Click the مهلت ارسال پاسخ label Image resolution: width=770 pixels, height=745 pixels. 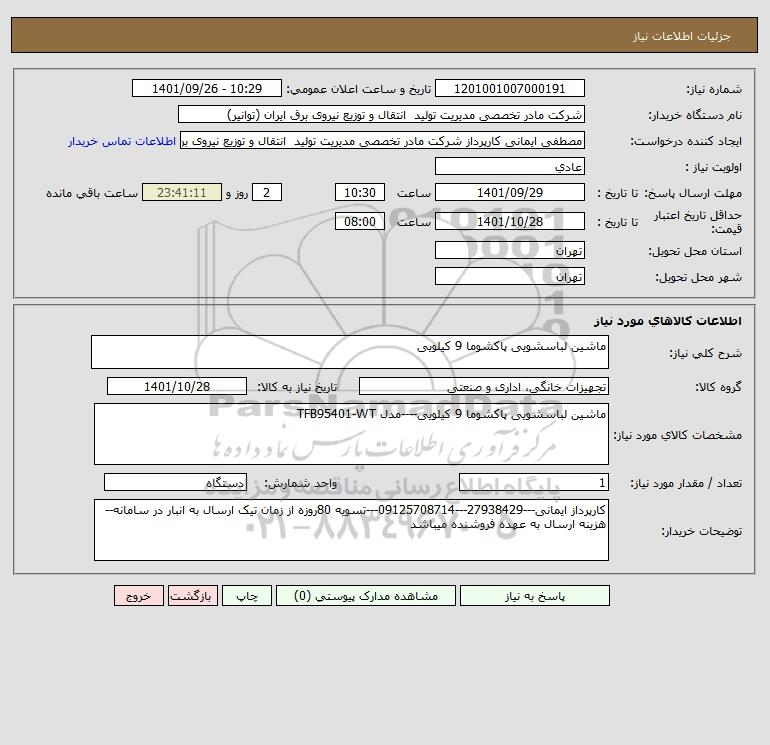click(692, 193)
